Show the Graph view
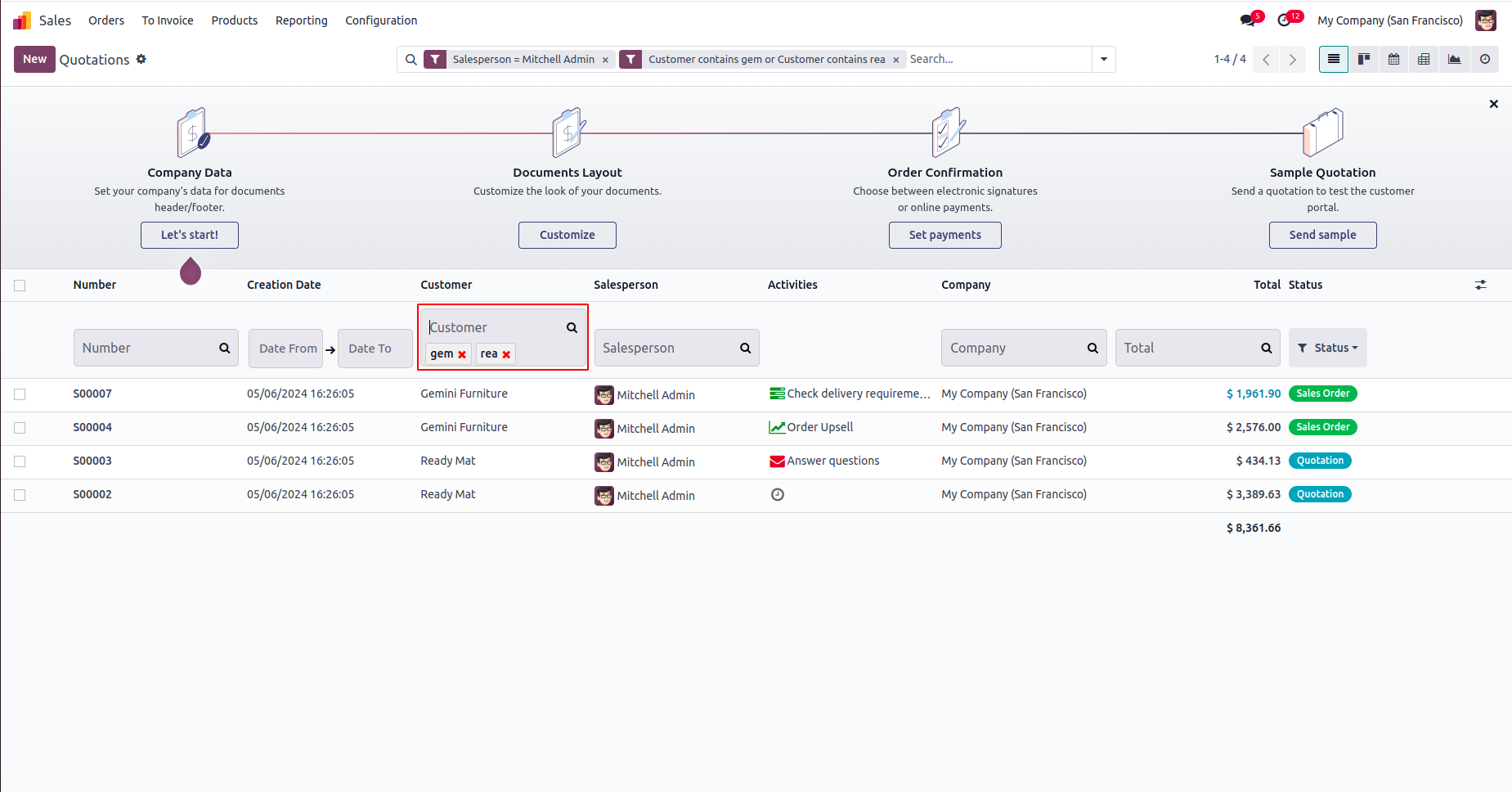This screenshot has height=792, width=1512. (1454, 59)
